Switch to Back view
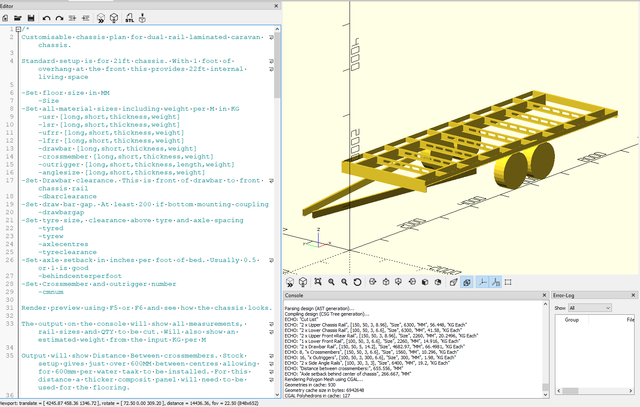Image resolution: width=640 pixels, height=407 pixels. 438,282
